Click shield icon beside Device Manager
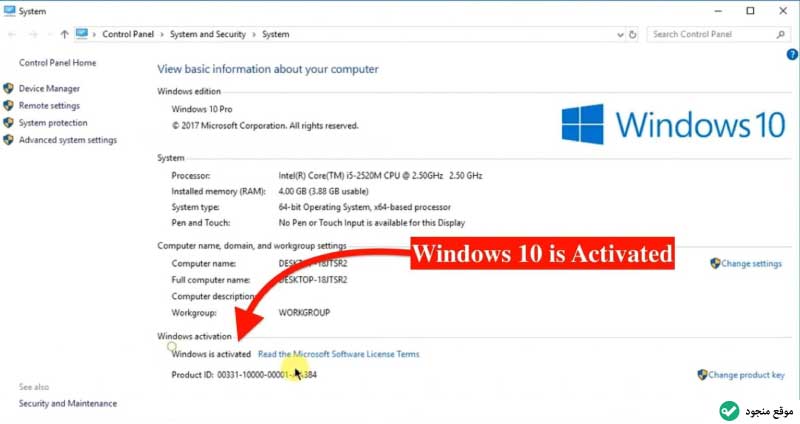This screenshot has height=424, width=800. (x=8, y=88)
